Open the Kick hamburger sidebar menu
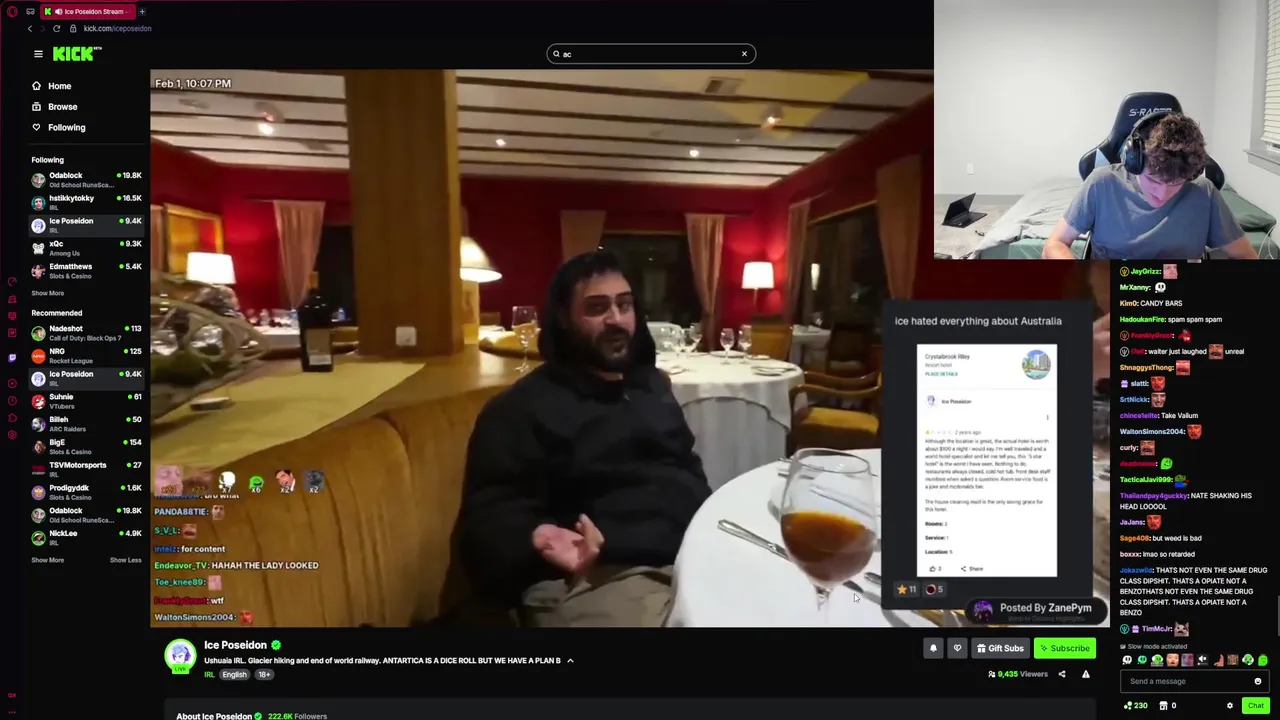 (x=38, y=54)
